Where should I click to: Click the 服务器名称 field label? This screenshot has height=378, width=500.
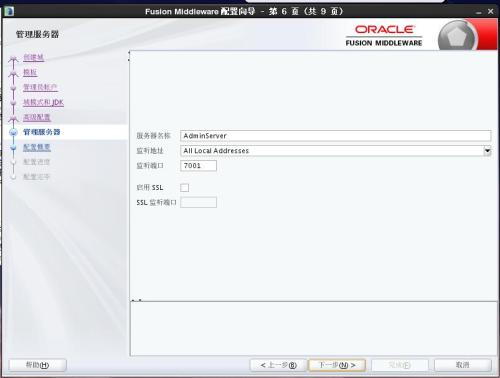click(x=153, y=136)
